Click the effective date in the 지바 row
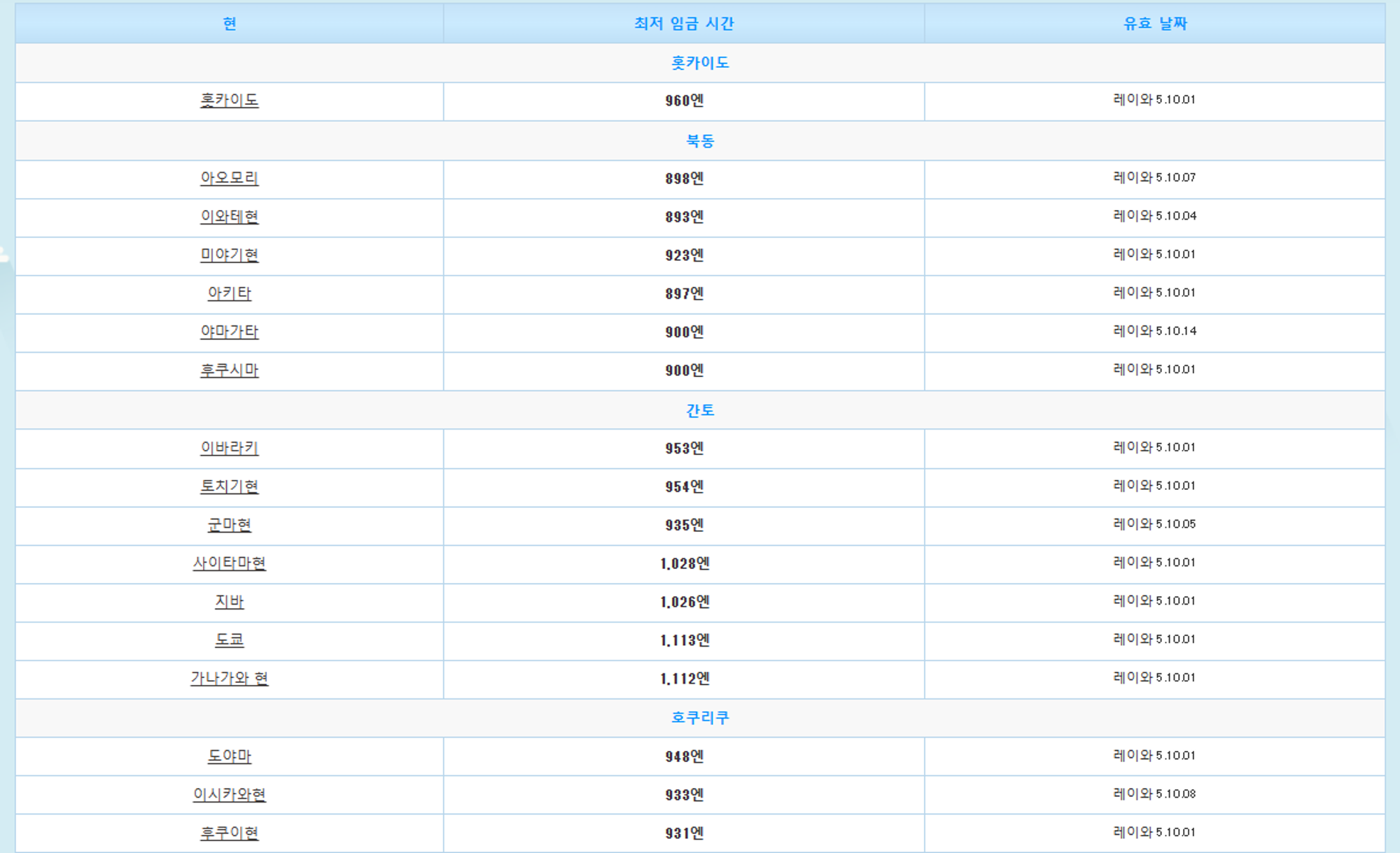The image size is (1400, 853). [1154, 601]
